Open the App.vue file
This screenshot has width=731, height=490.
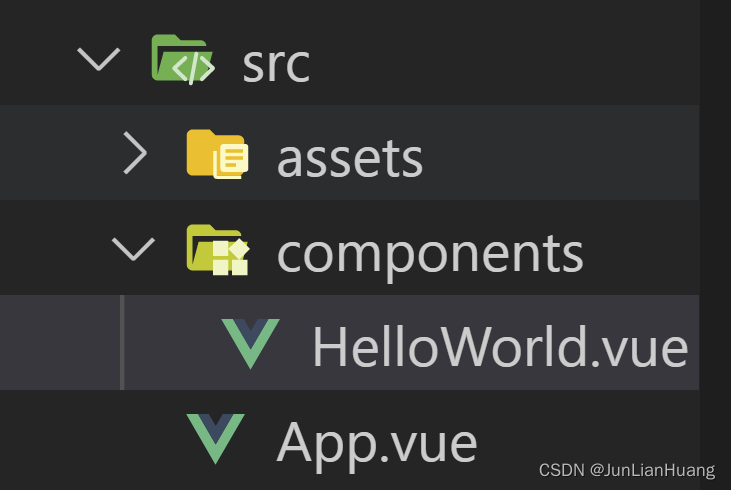tap(376, 441)
